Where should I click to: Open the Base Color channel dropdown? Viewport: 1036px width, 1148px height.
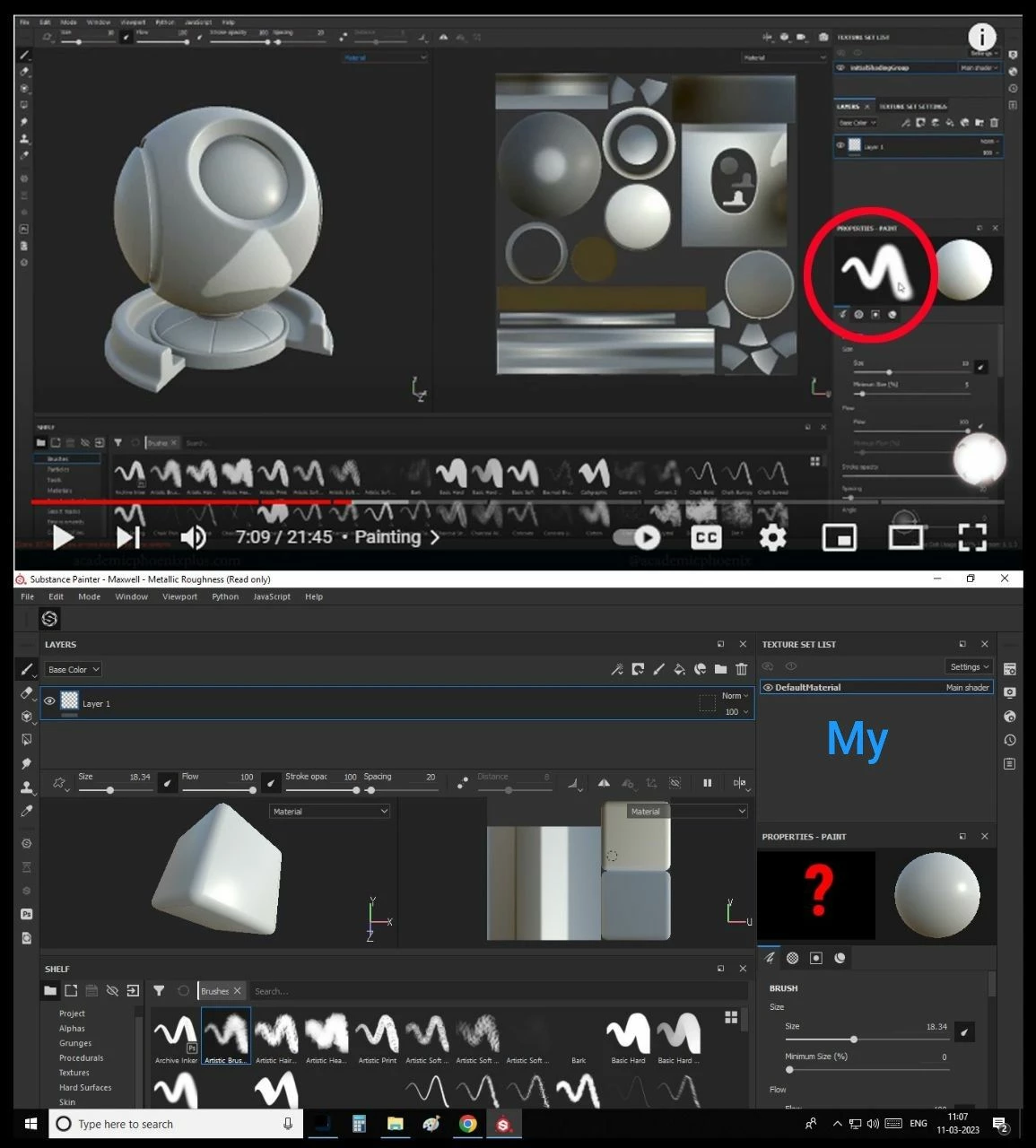coord(73,669)
